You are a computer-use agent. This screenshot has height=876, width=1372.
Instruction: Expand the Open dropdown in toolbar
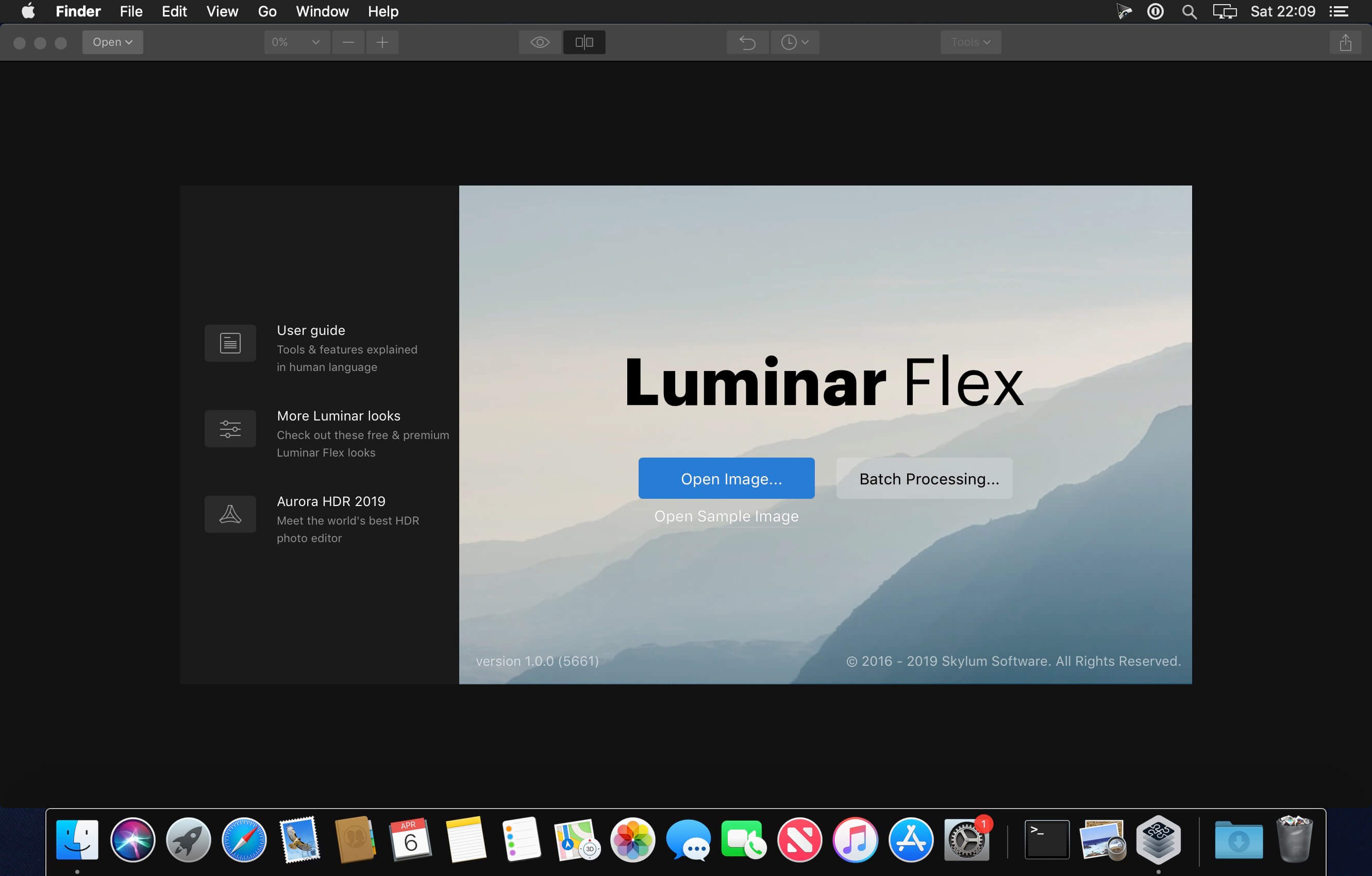coord(113,42)
